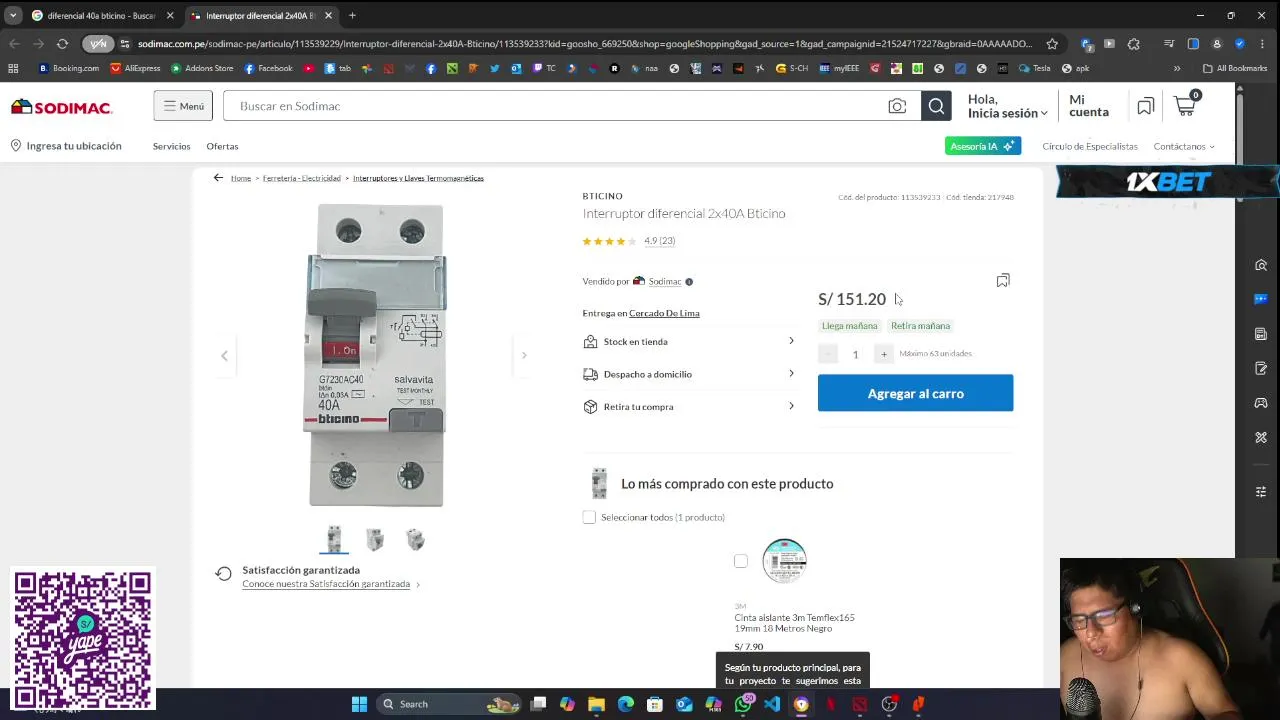Save this product with the bookmark icon
Image resolution: width=1280 pixels, height=720 pixels.
pos(1003,280)
